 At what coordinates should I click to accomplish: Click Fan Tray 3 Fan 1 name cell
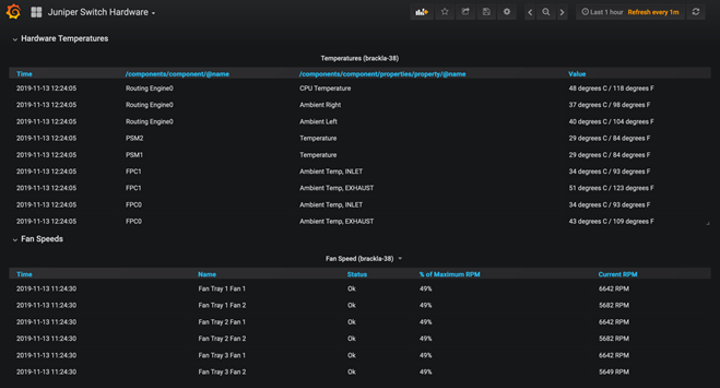pyautogui.click(x=222, y=355)
